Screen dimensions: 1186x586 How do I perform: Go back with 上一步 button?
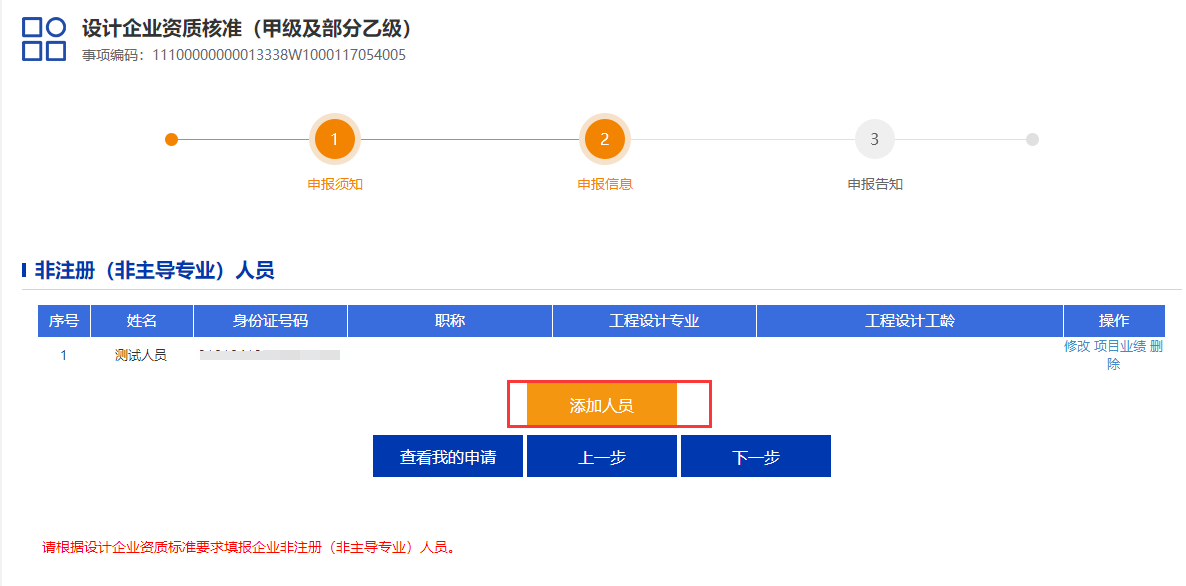pos(602,457)
